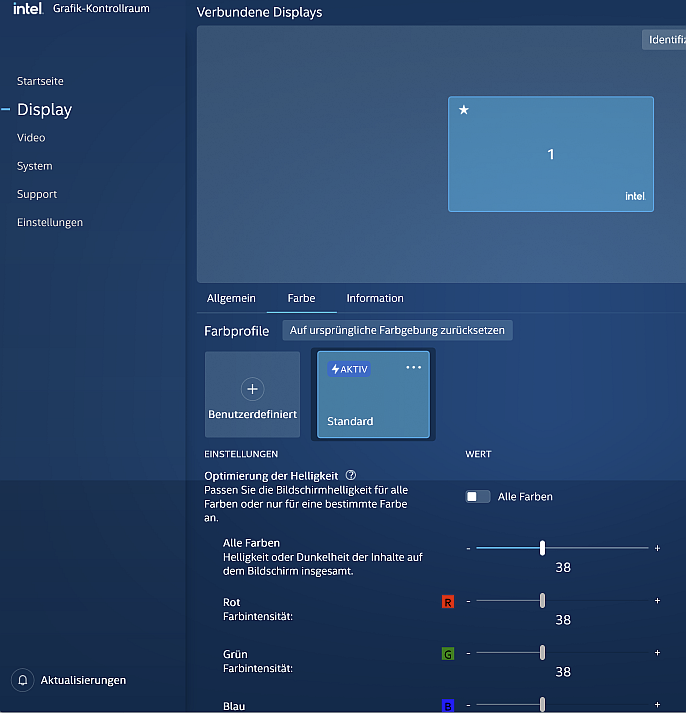The height and width of the screenshot is (713, 686).
Task: Decrease Rot intensity with minus
Action: click(x=468, y=601)
